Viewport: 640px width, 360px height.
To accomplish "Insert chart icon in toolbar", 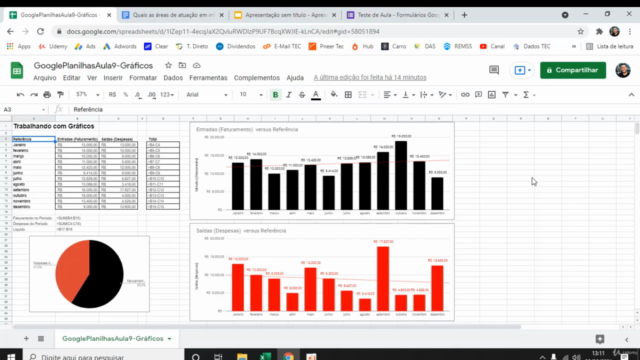I will 492,95.
